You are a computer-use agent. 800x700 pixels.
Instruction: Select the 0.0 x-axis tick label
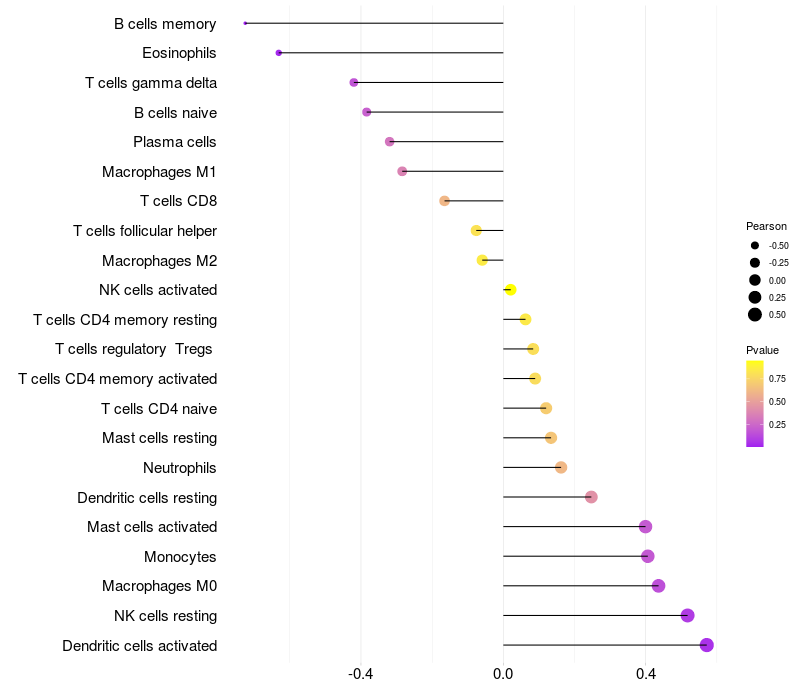point(503,674)
